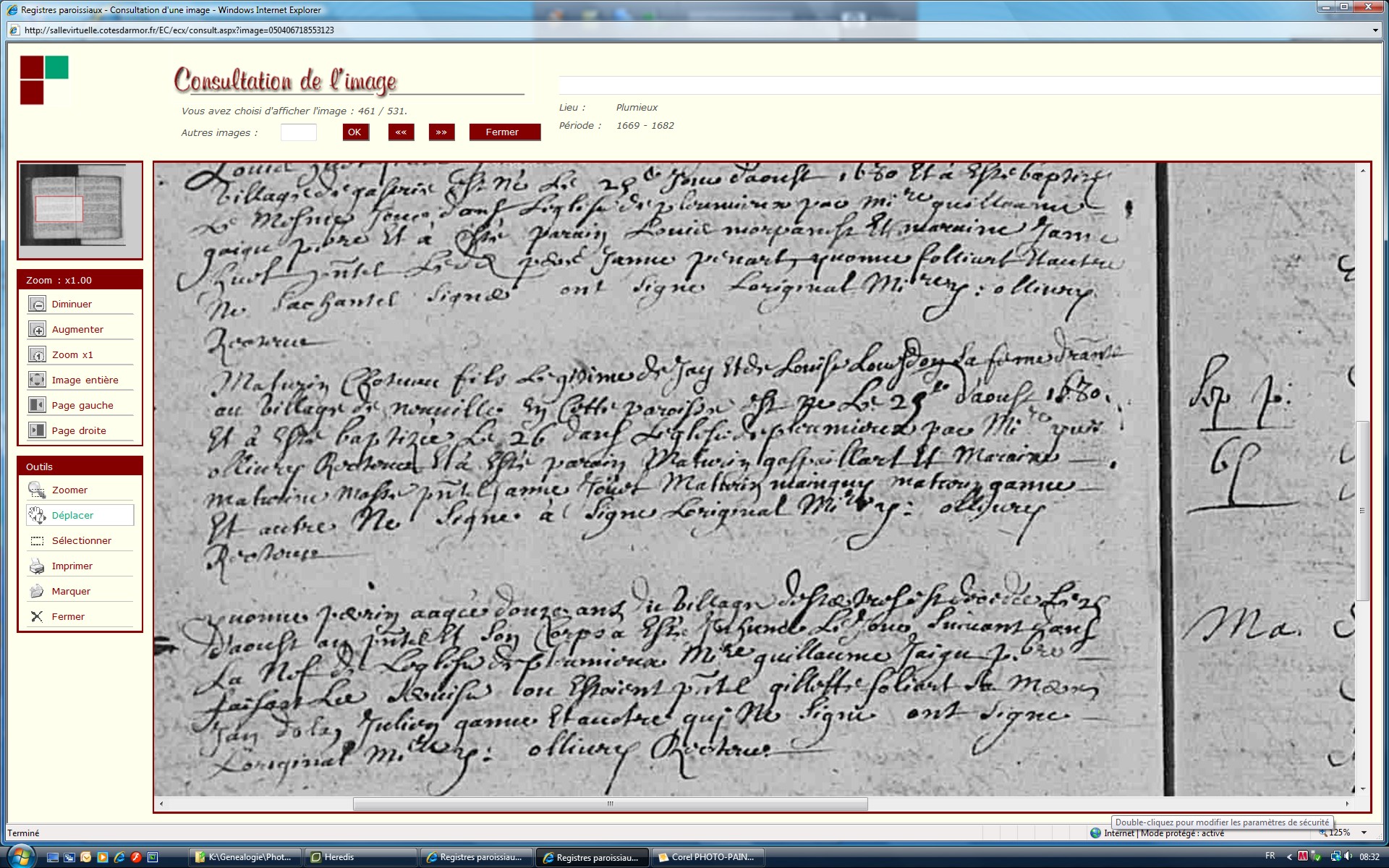1389x868 pixels.
Task: Show Image entière full view
Action: click(37, 380)
